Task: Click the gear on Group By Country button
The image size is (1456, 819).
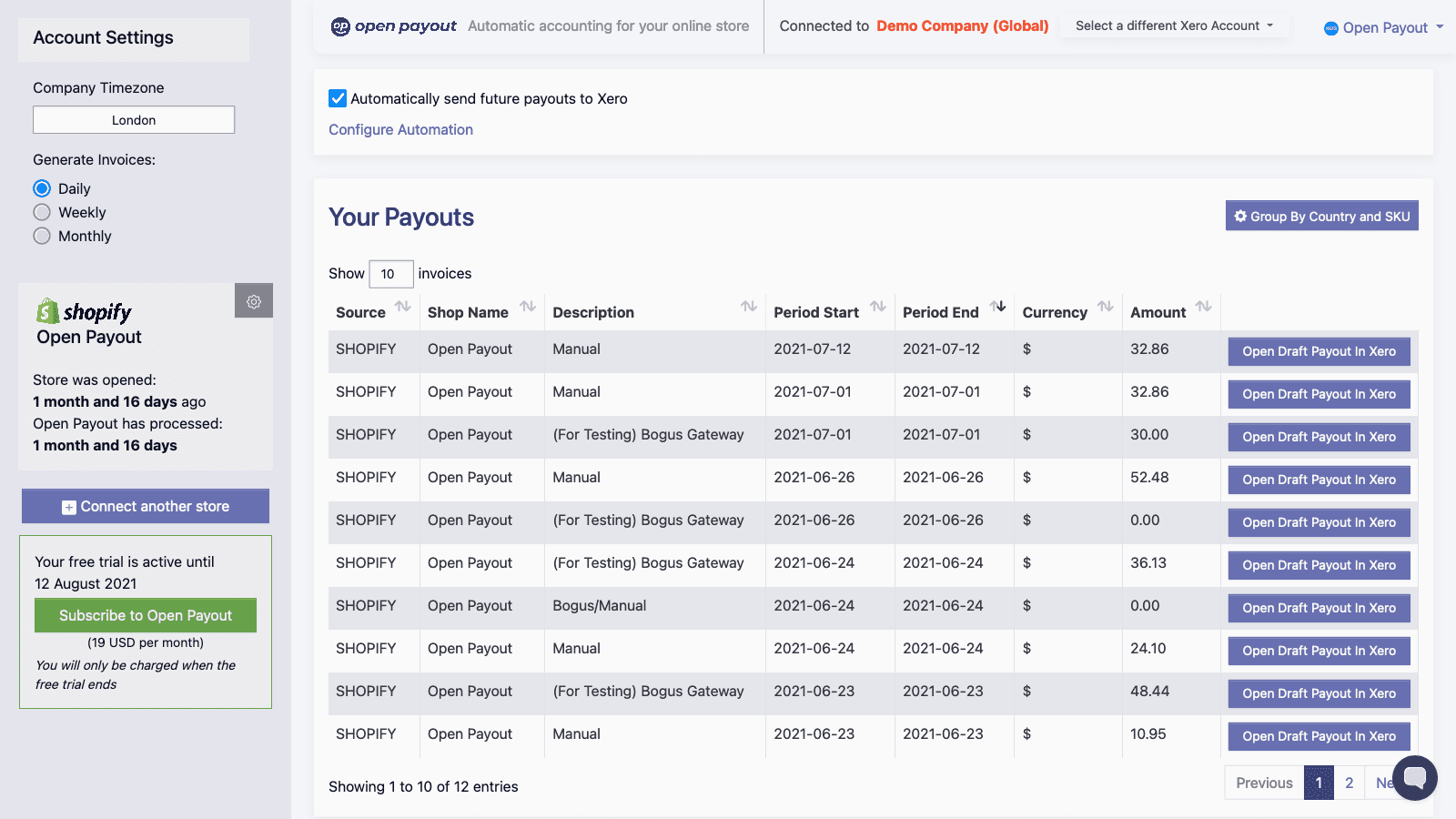Action: [1240, 216]
